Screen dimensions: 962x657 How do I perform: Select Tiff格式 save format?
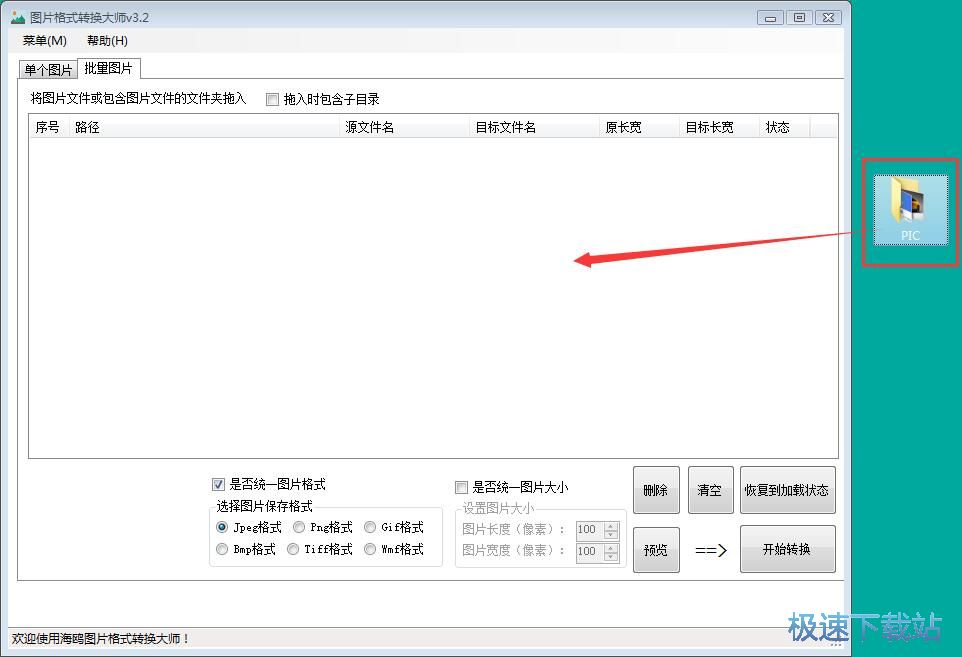pos(292,548)
